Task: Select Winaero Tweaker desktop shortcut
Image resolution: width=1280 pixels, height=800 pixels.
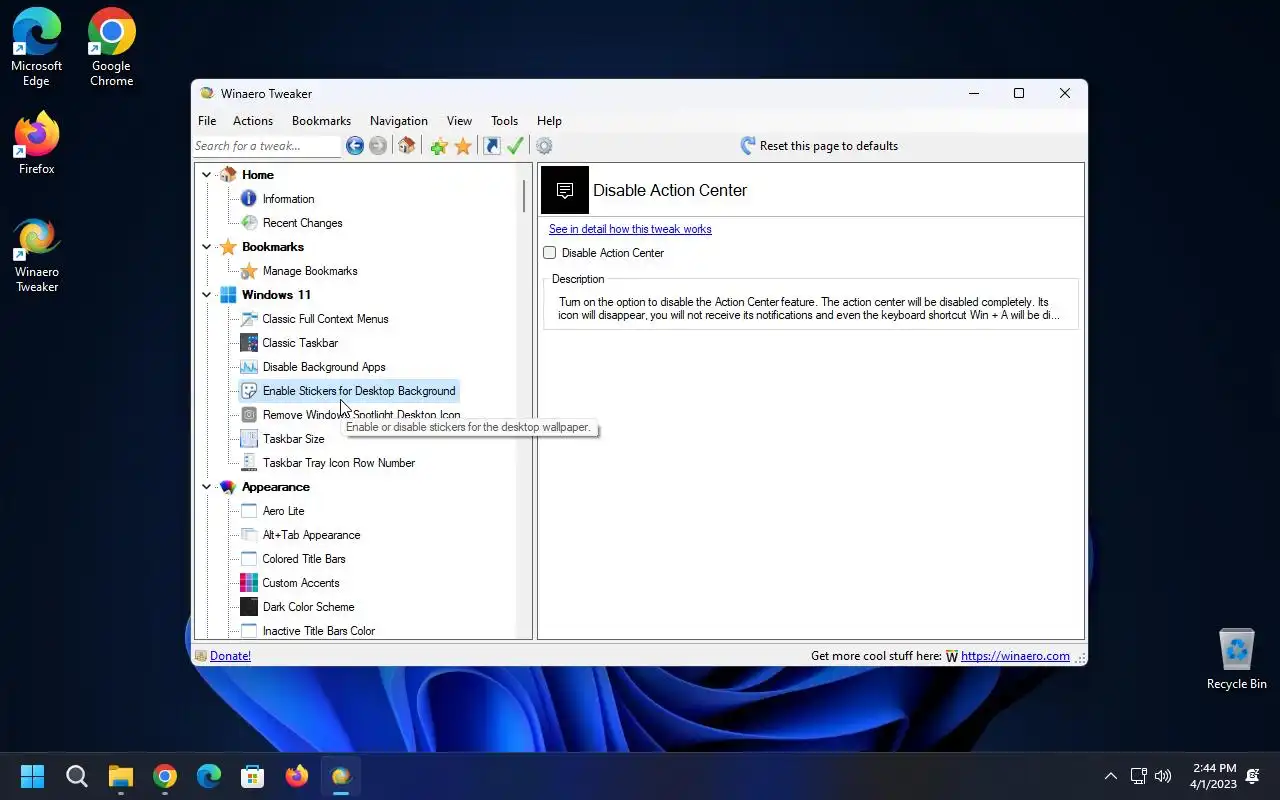Action: [37, 256]
